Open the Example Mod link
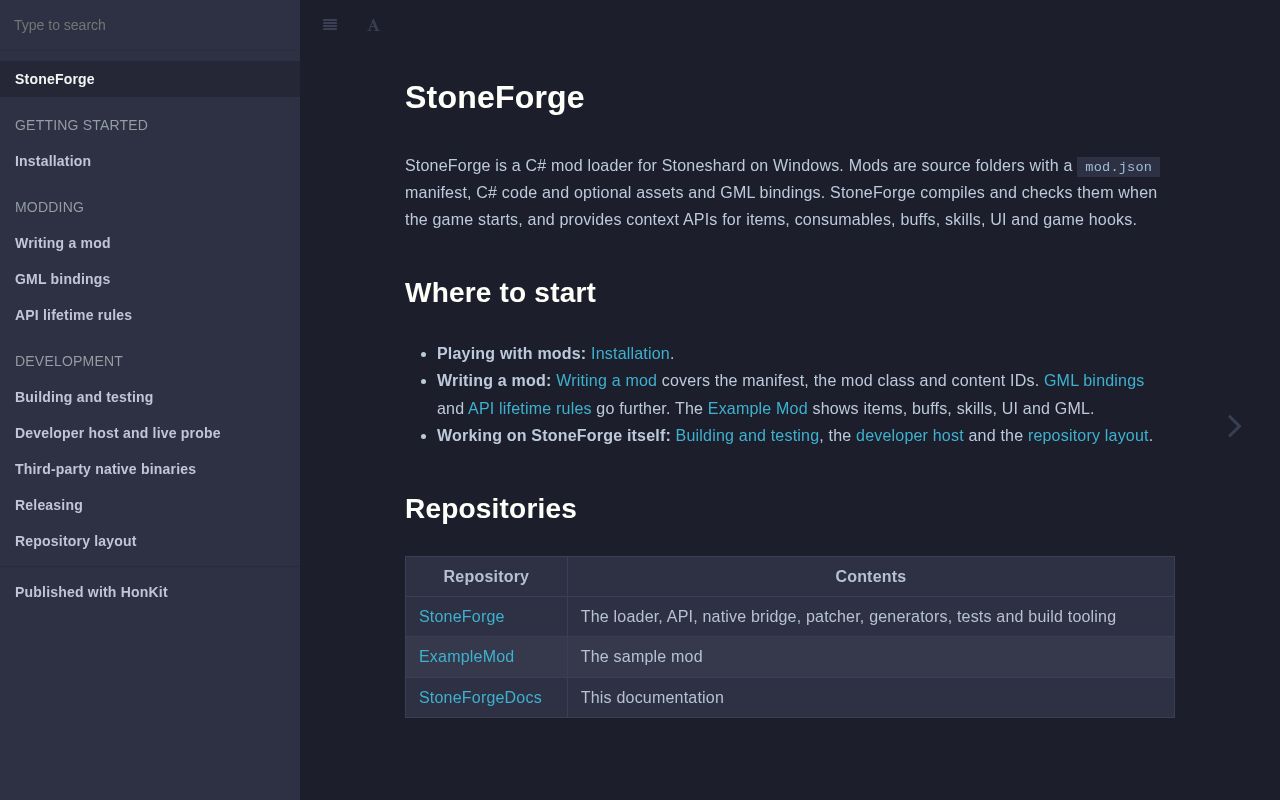 point(757,409)
